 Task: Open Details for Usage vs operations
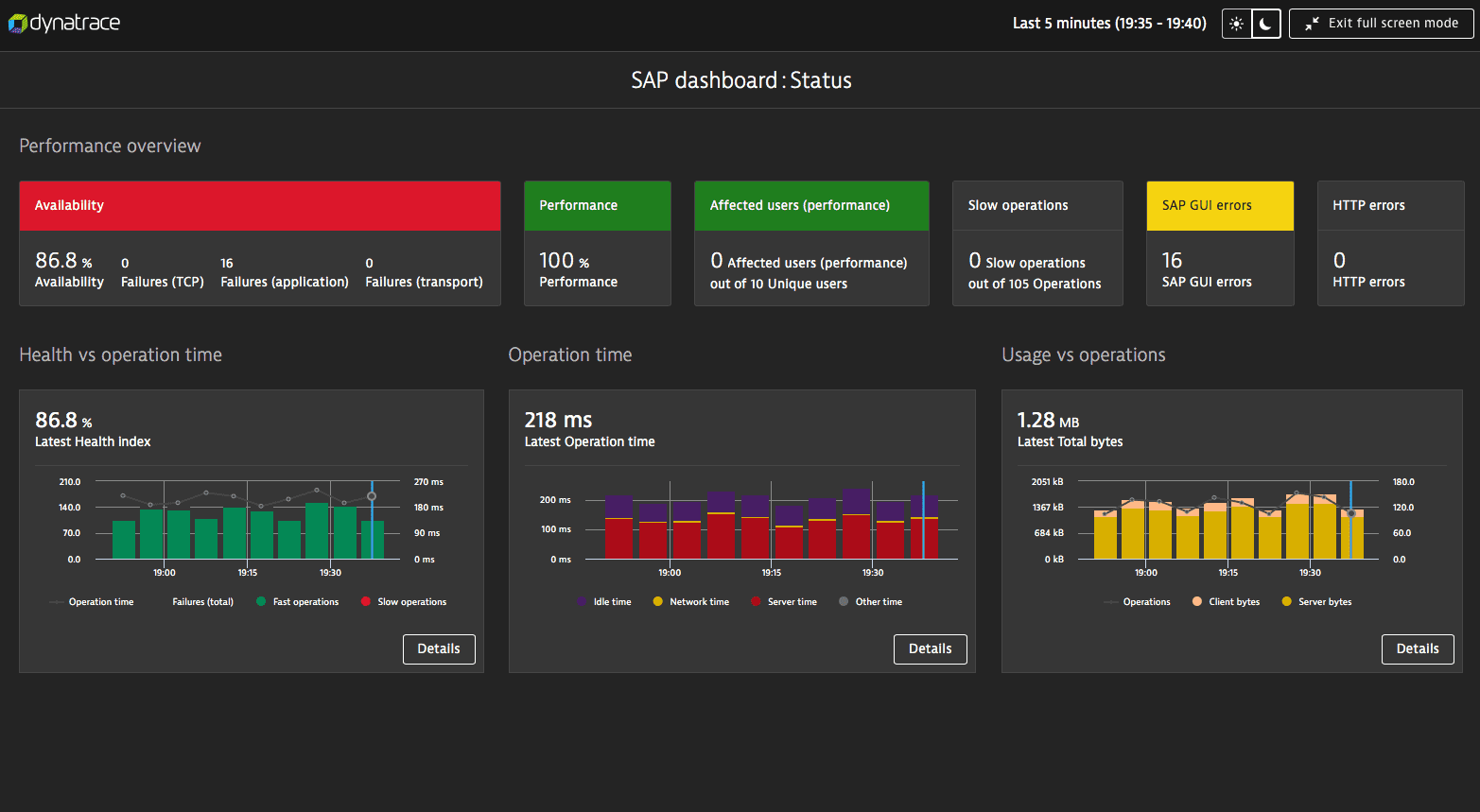pos(1418,649)
